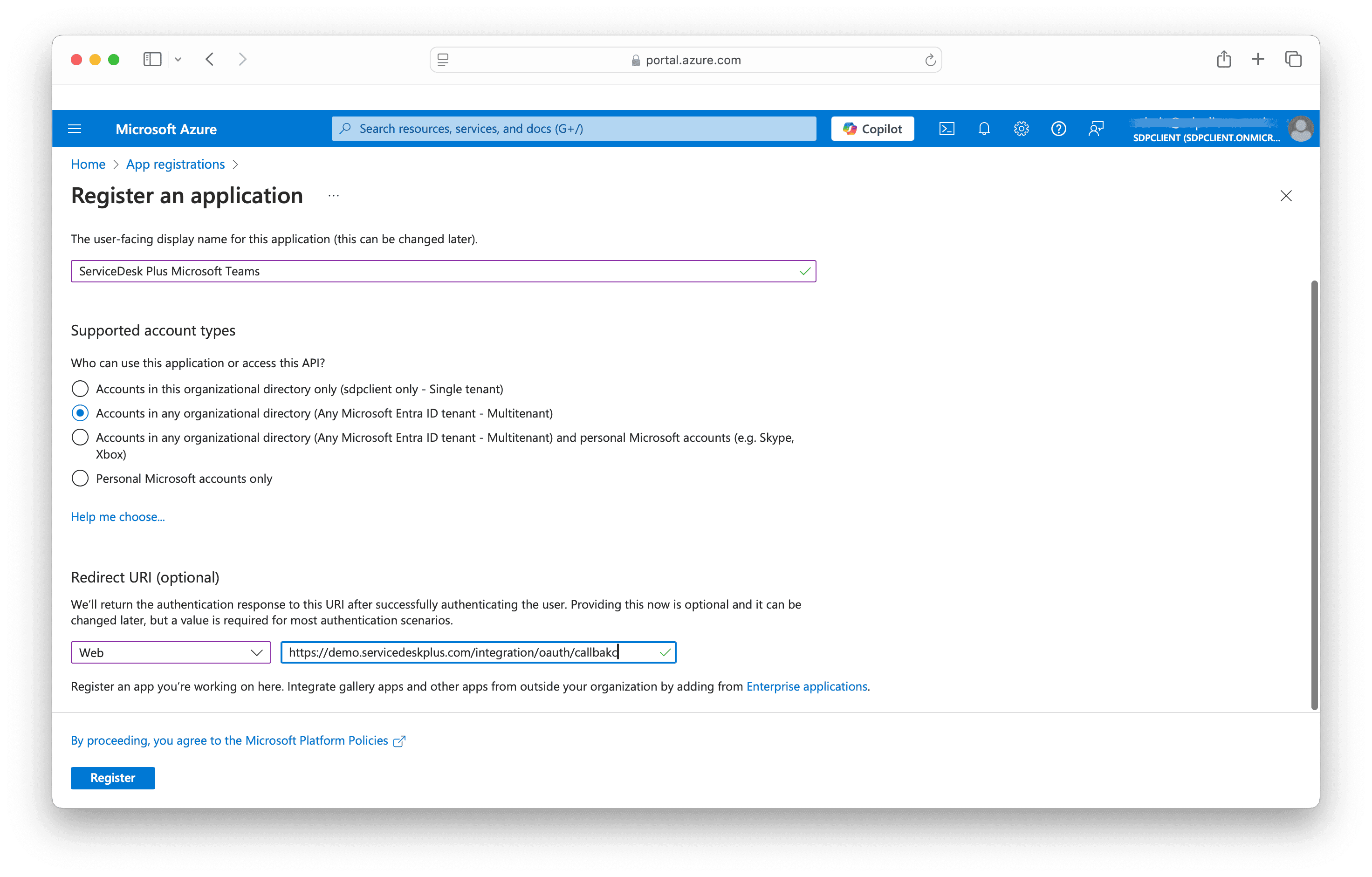
Task: Select Single tenant account type
Action: pyautogui.click(x=80, y=389)
